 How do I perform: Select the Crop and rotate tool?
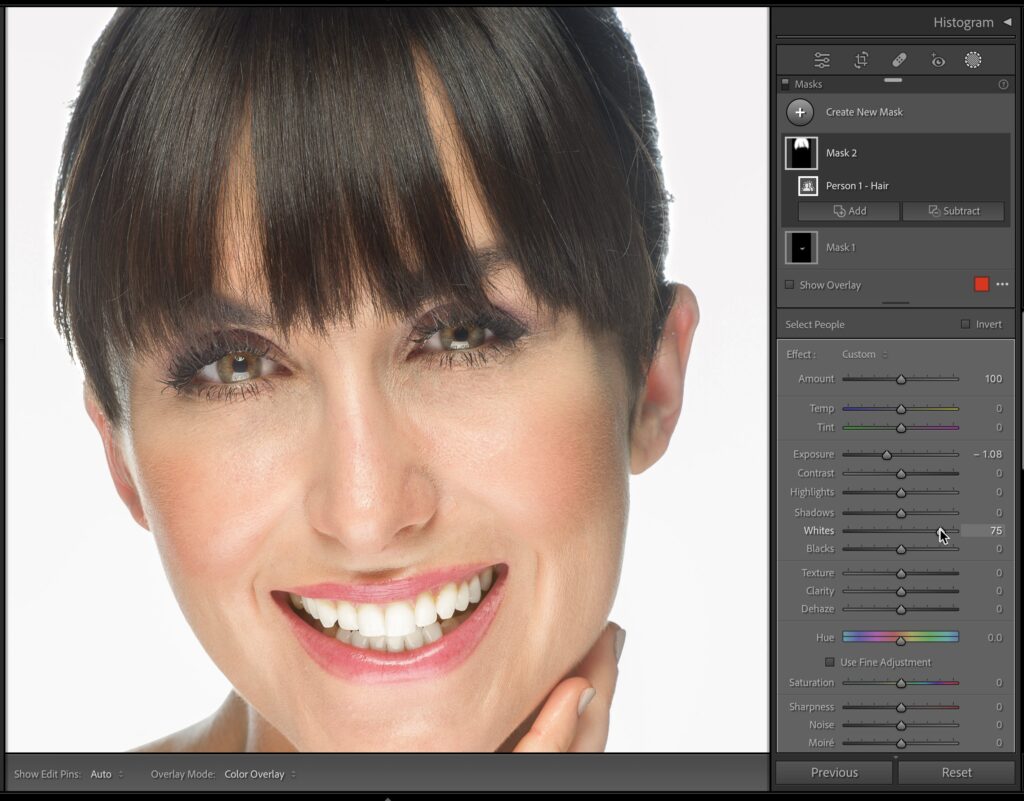coord(860,60)
